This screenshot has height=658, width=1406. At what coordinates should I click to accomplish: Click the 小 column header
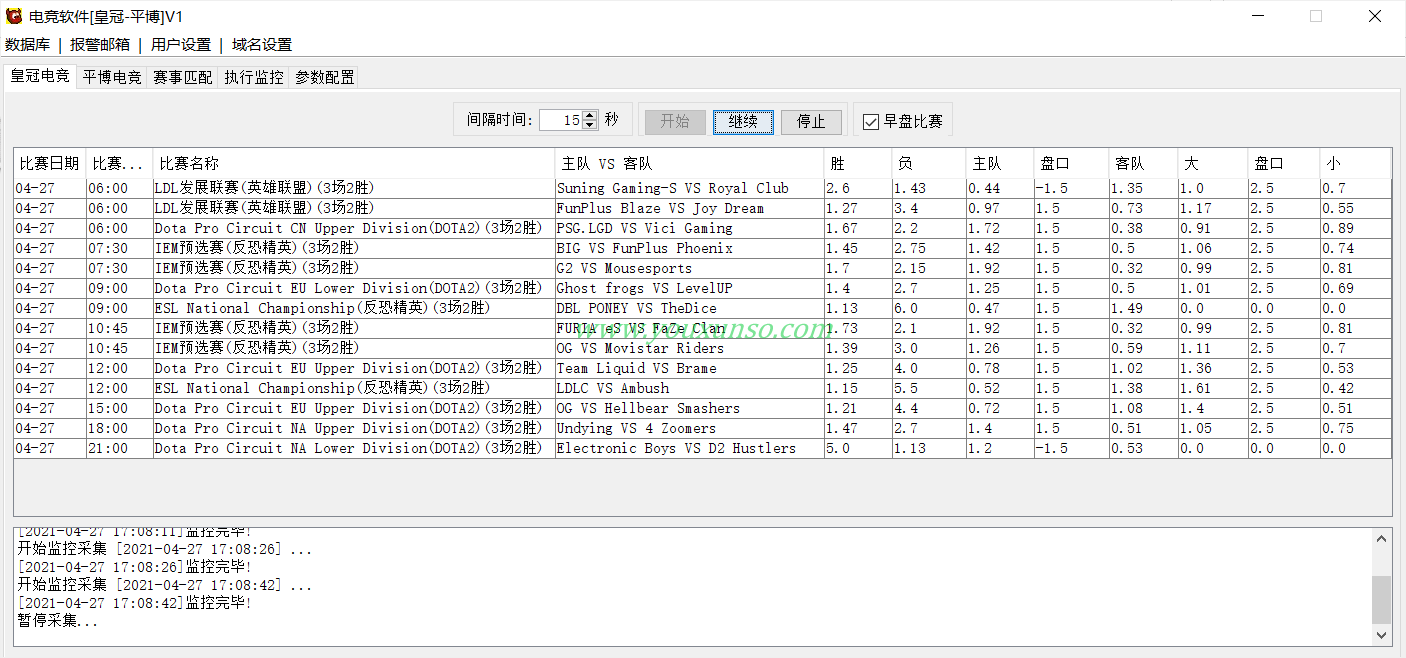tap(1355, 163)
